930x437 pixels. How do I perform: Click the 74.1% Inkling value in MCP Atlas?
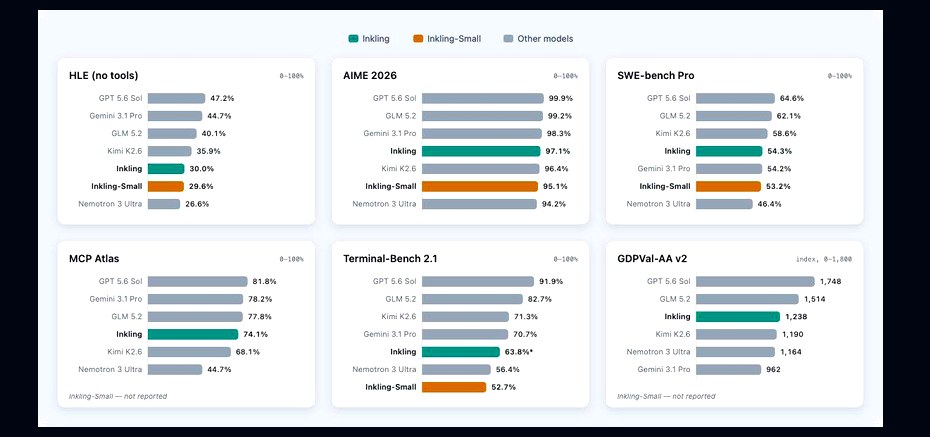pos(256,334)
